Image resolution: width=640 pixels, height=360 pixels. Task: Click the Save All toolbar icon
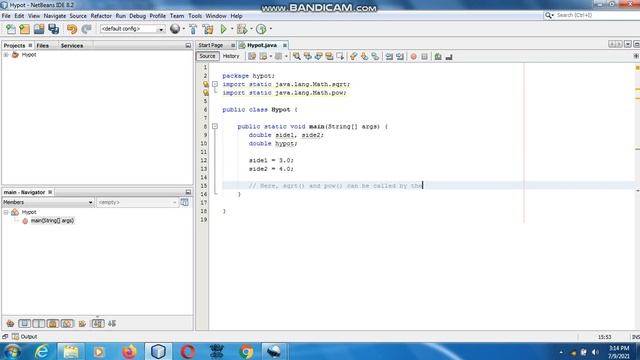click(53, 29)
